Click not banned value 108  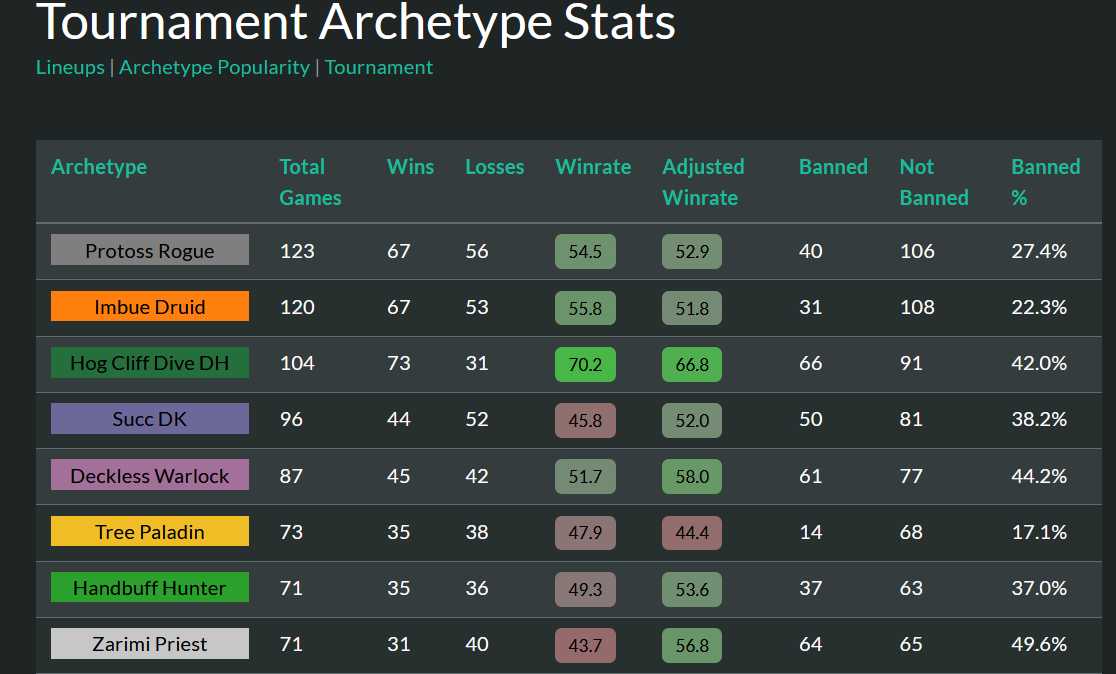[x=917, y=307]
